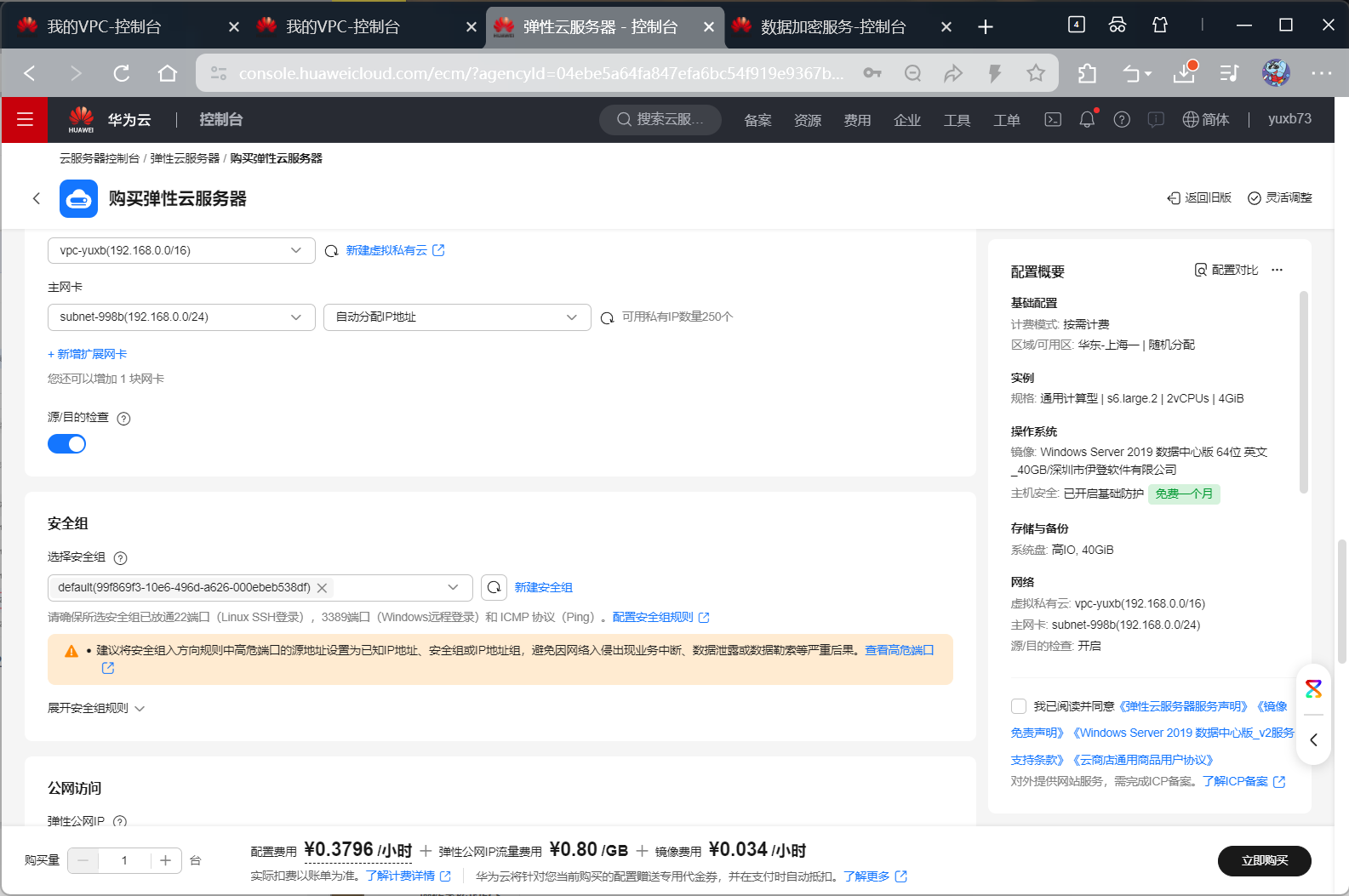This screenshot has height=896, width=1349.
Task: Refresh the VPC list
Action: 332,251
